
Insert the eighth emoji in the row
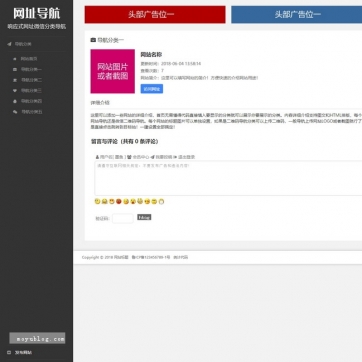[x=147, y=201]
